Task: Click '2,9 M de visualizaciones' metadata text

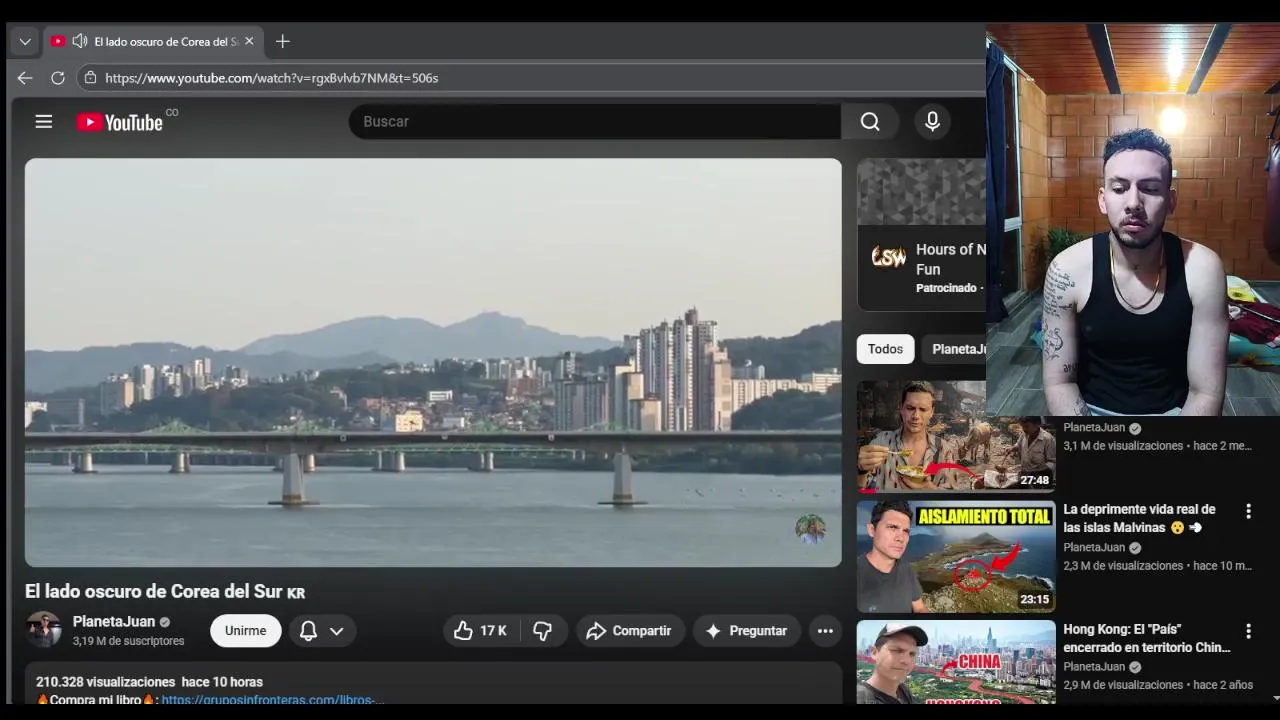Action: [x=1123, y=686]
